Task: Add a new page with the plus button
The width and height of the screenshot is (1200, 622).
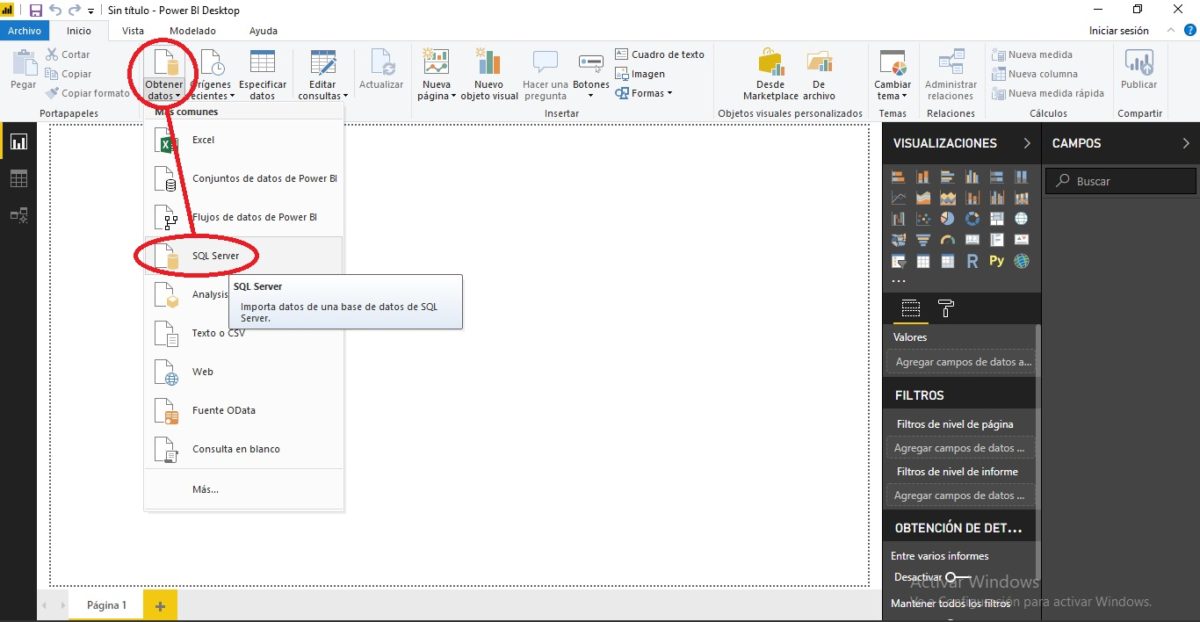Action: point(160,605)
